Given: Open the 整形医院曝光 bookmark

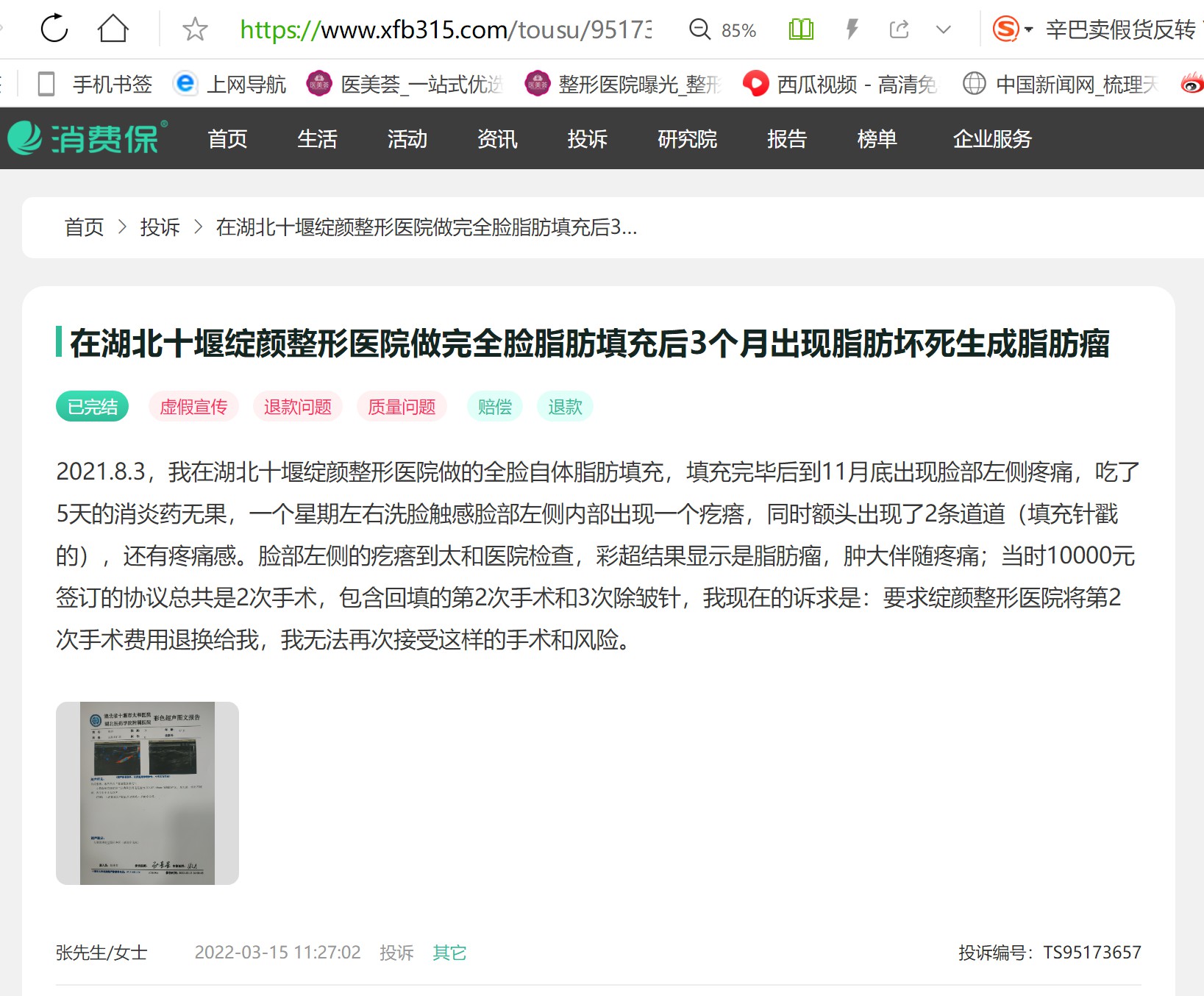Looking at the screenshot, I should pos(622,85).
